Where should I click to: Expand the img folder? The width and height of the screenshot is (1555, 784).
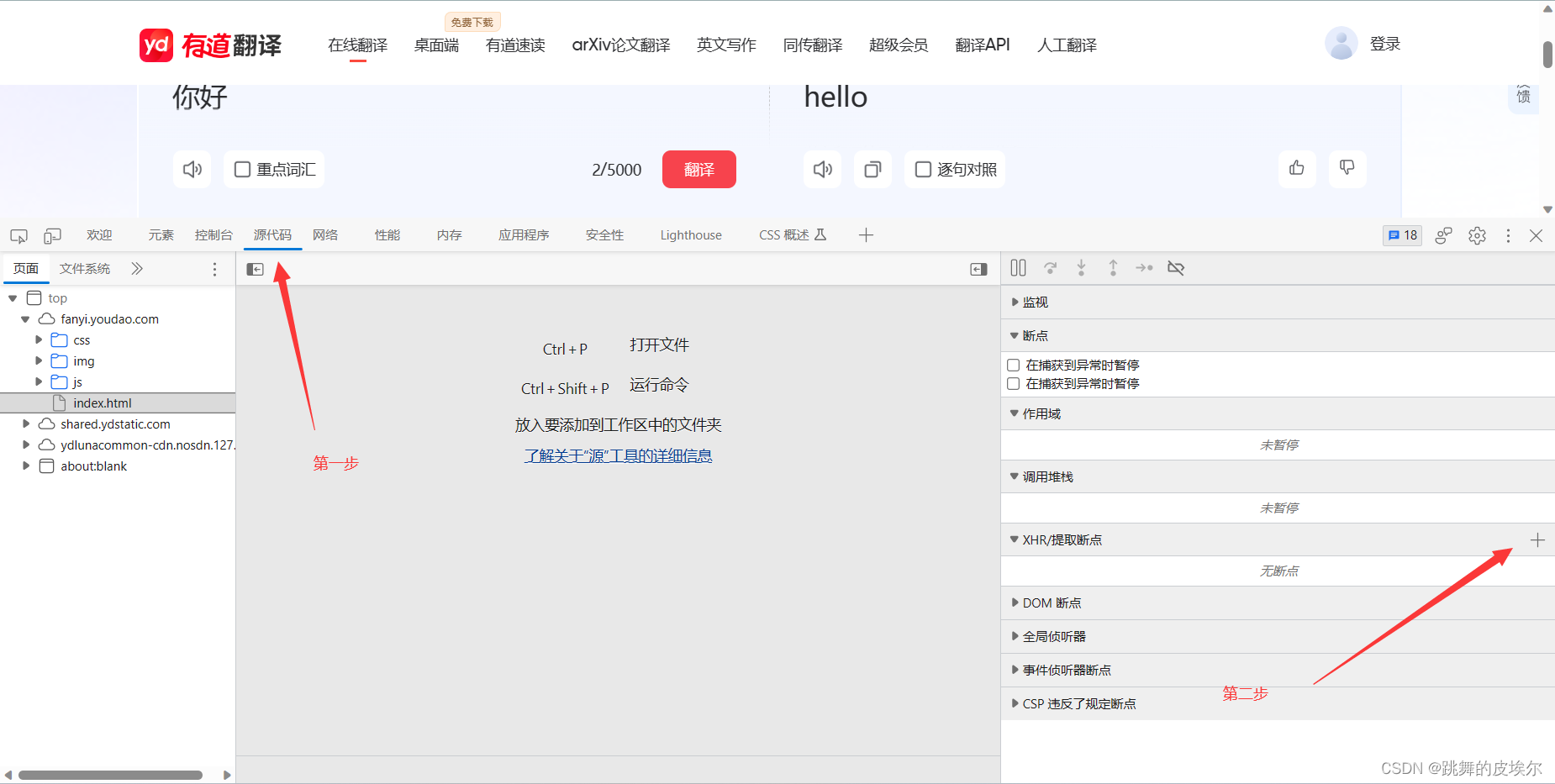point(39,361)
